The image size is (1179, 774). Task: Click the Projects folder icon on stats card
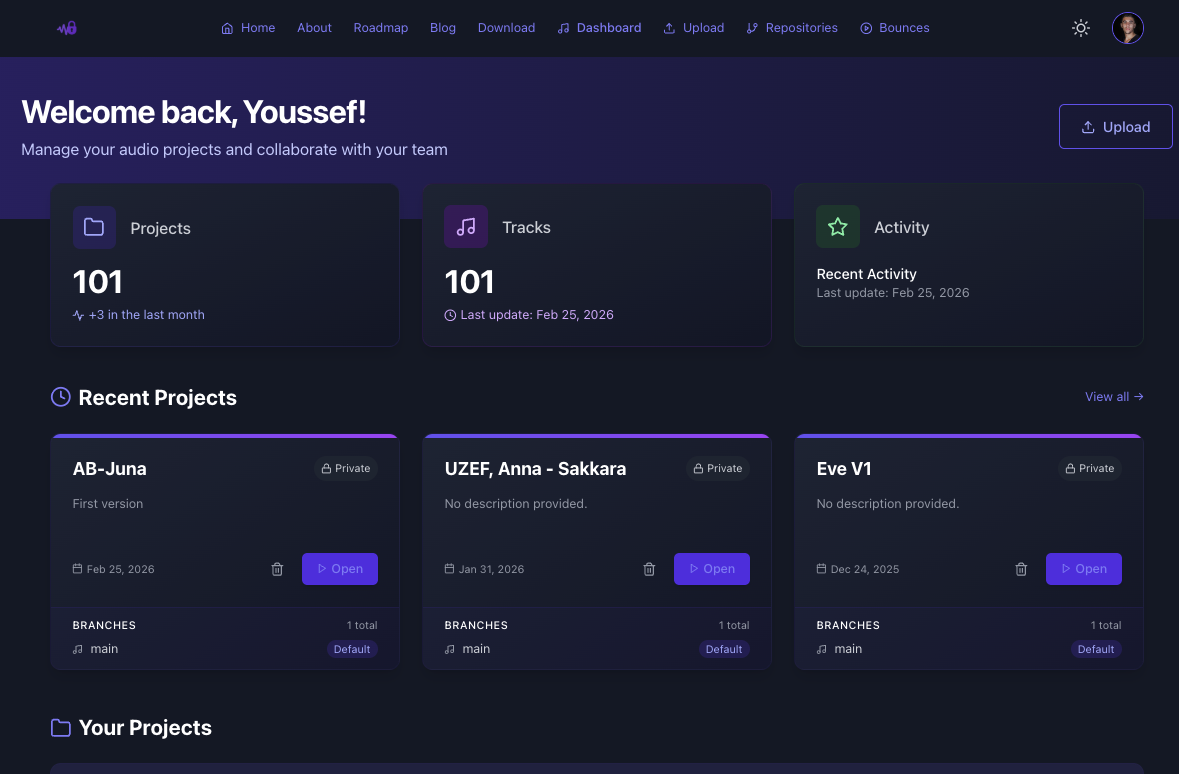pos(94,227)
